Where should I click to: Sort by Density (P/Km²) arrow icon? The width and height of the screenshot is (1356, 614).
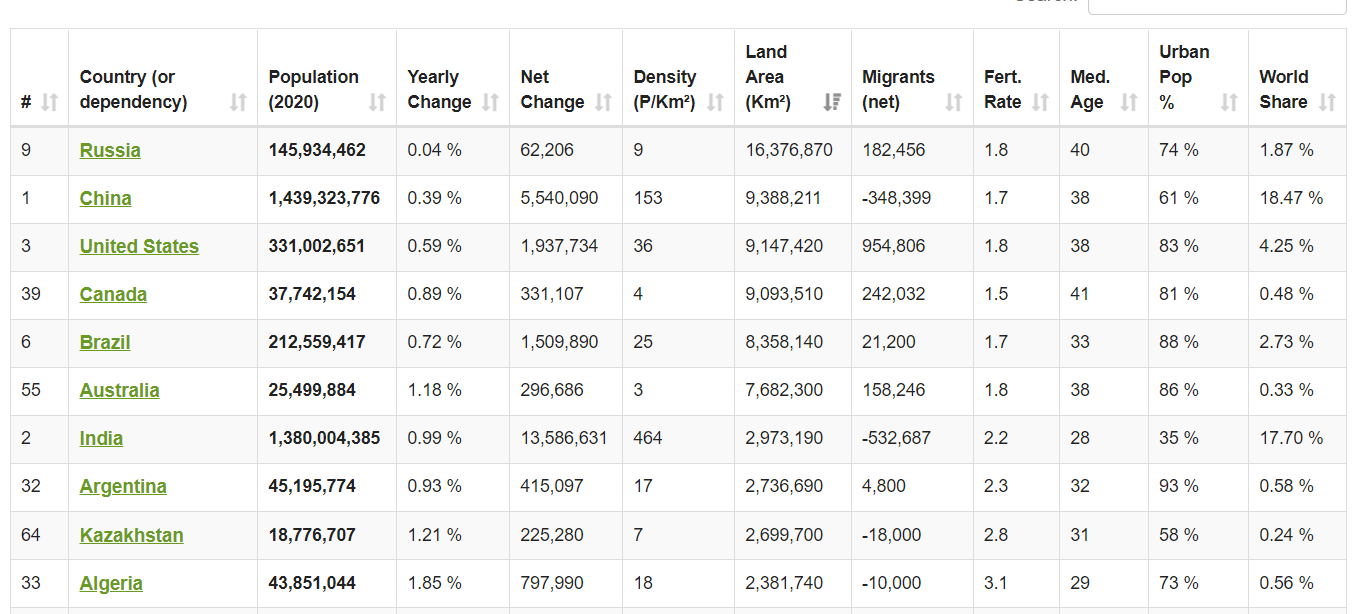(x=715, y=102)
